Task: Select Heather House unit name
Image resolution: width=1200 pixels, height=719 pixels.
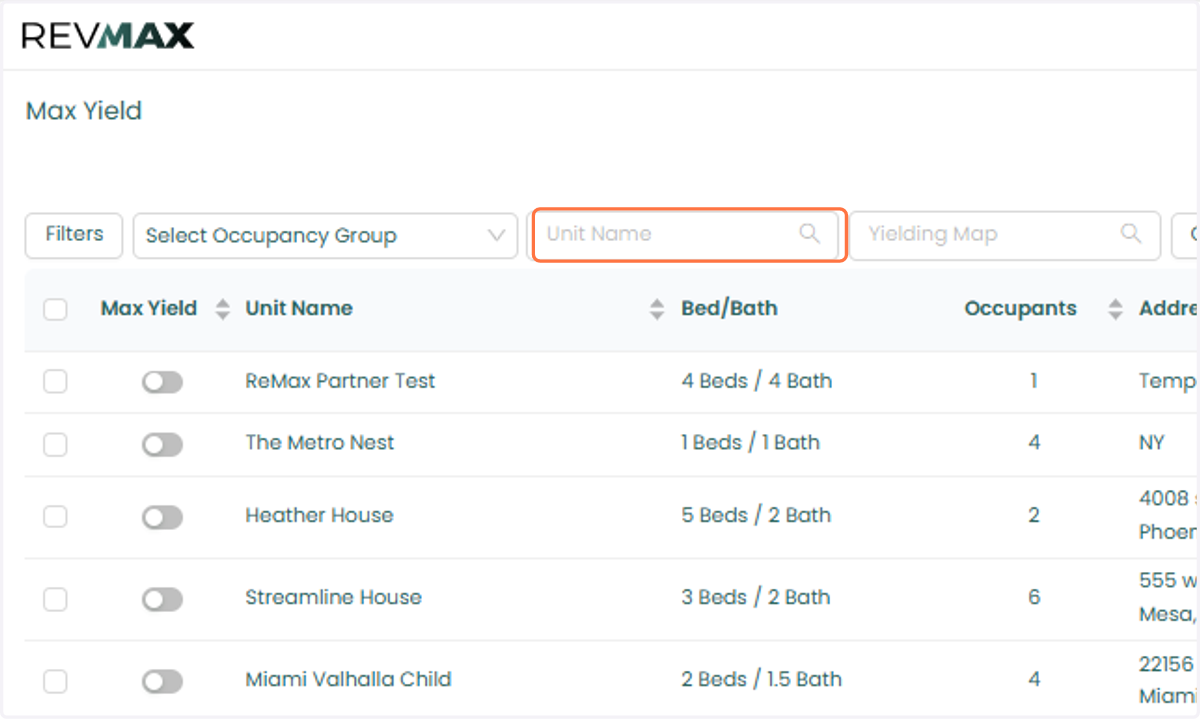Action: (319, 515)
